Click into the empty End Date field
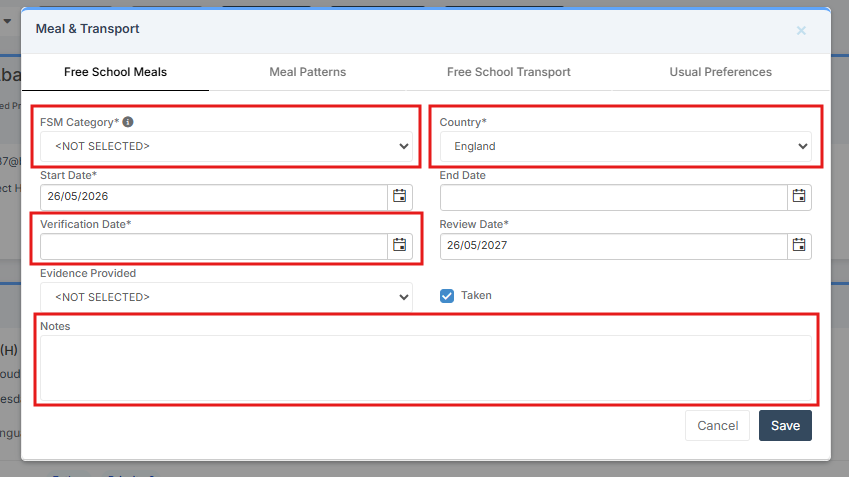 (613, 197)
